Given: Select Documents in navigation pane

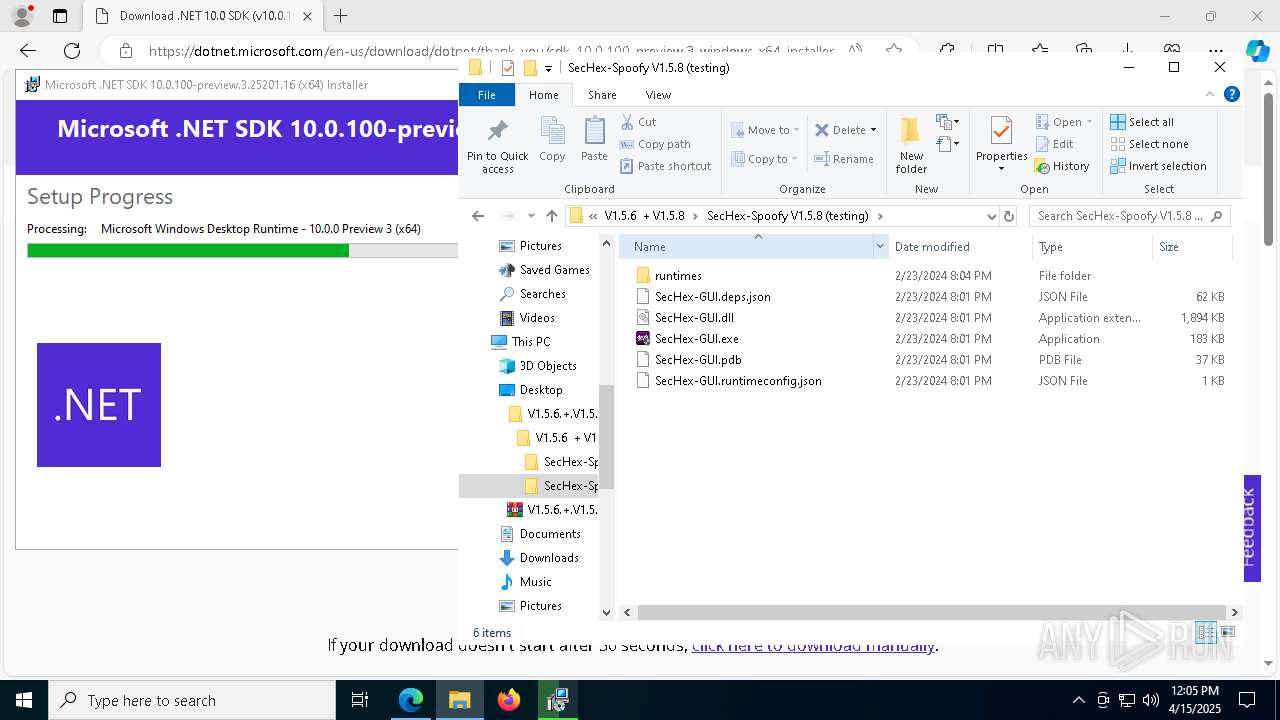Looking at the screenshot, I should click(x=550, y=534).
